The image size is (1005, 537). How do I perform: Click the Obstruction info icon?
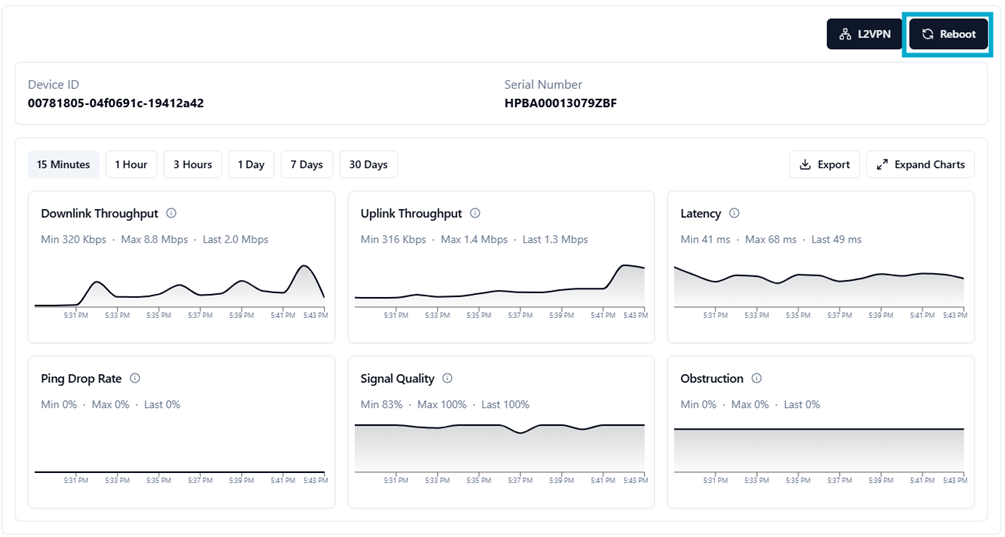tap(756, 378)
